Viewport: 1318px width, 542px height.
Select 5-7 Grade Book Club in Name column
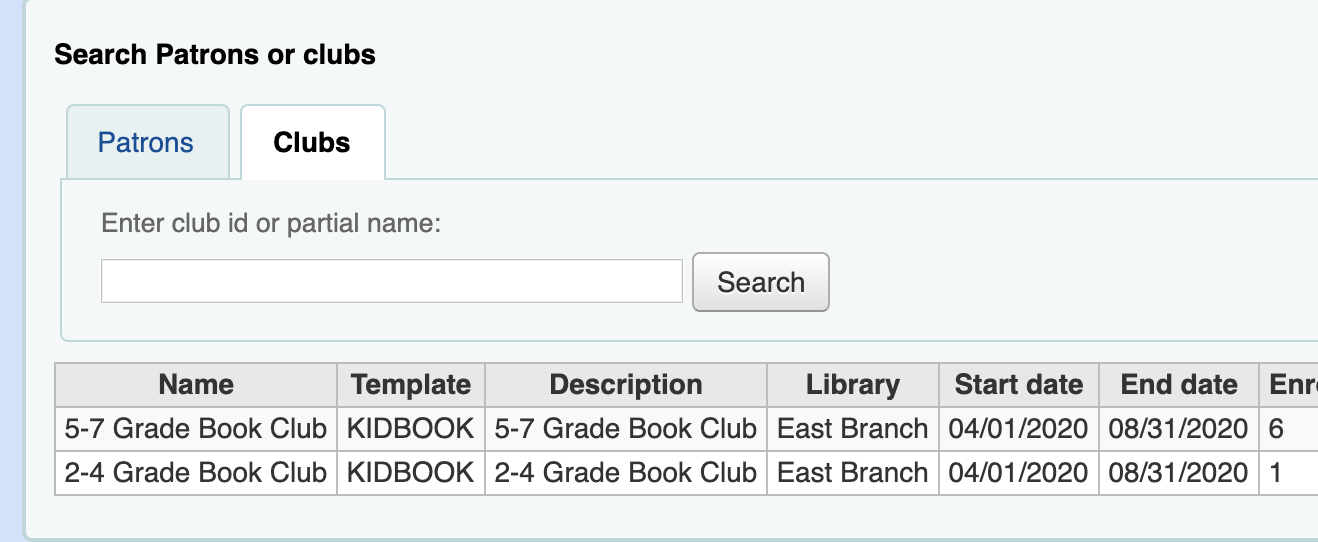click(x=196, y=429)
